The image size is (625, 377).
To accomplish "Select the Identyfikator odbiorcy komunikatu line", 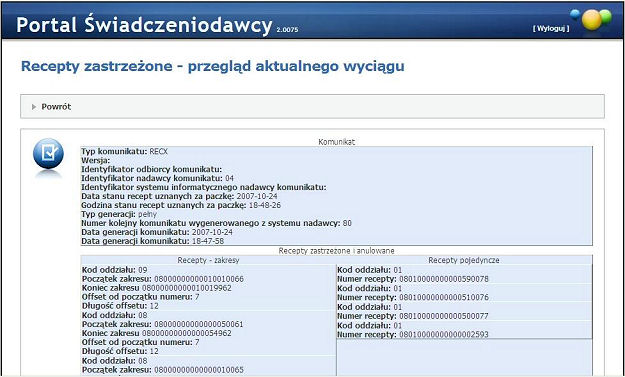I will click(151, 169).
